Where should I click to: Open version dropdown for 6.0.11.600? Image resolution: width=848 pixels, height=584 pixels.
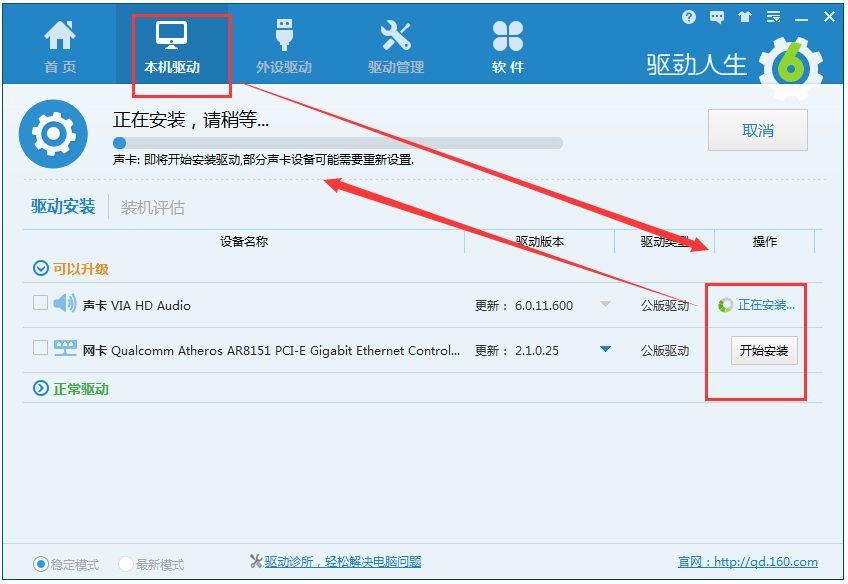tap(605, 304)
